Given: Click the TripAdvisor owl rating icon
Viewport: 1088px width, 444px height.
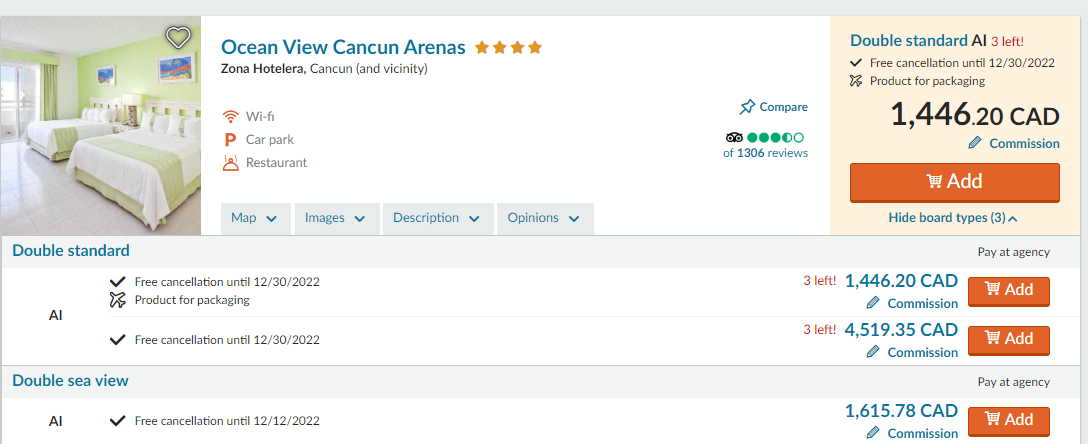Looking at the screenshot, I should (x=734, y=137).
